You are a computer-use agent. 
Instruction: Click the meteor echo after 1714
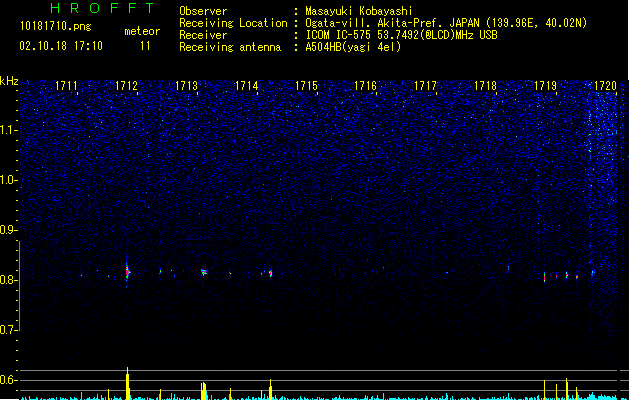click(x=270, y=273)
